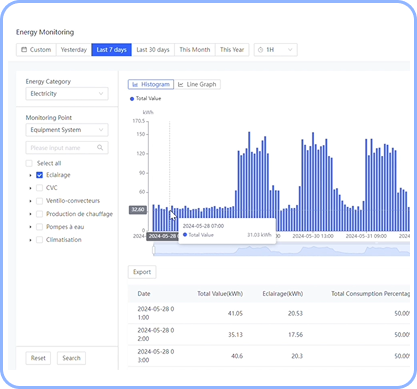
Task: Click the Export button
Action: pyautogui.click(x=142, y=272)
